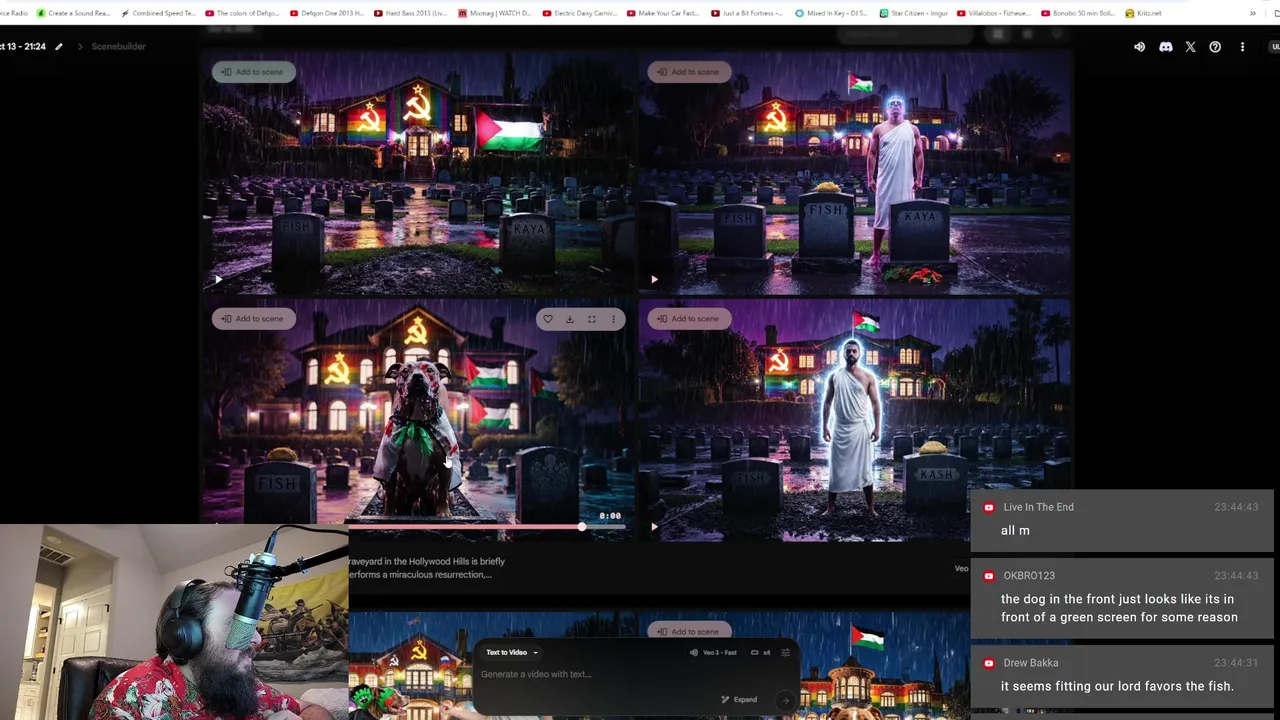This screenshot has width=1280, height=720.
Task: Play the top-left graveyard flag video
Action: 218,280
